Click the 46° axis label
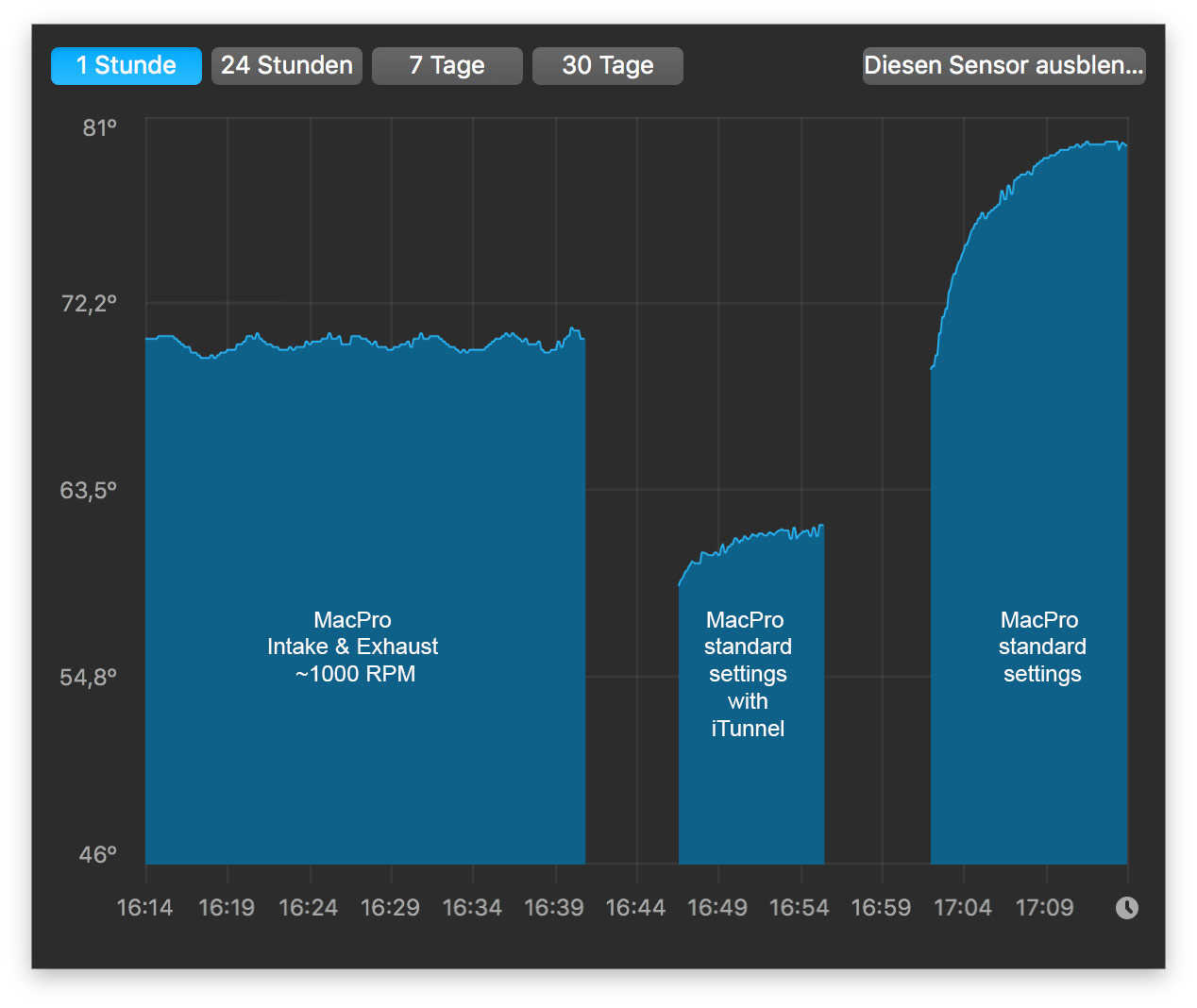This screenshot has width=1197, height=1008. pyautogui.click(x=98, y=854)
